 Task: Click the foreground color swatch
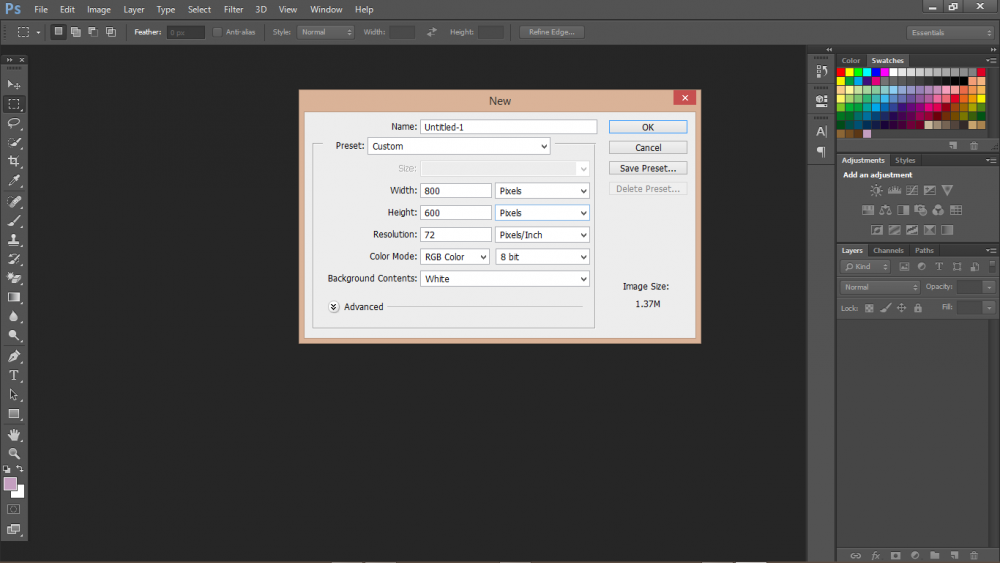10,483
